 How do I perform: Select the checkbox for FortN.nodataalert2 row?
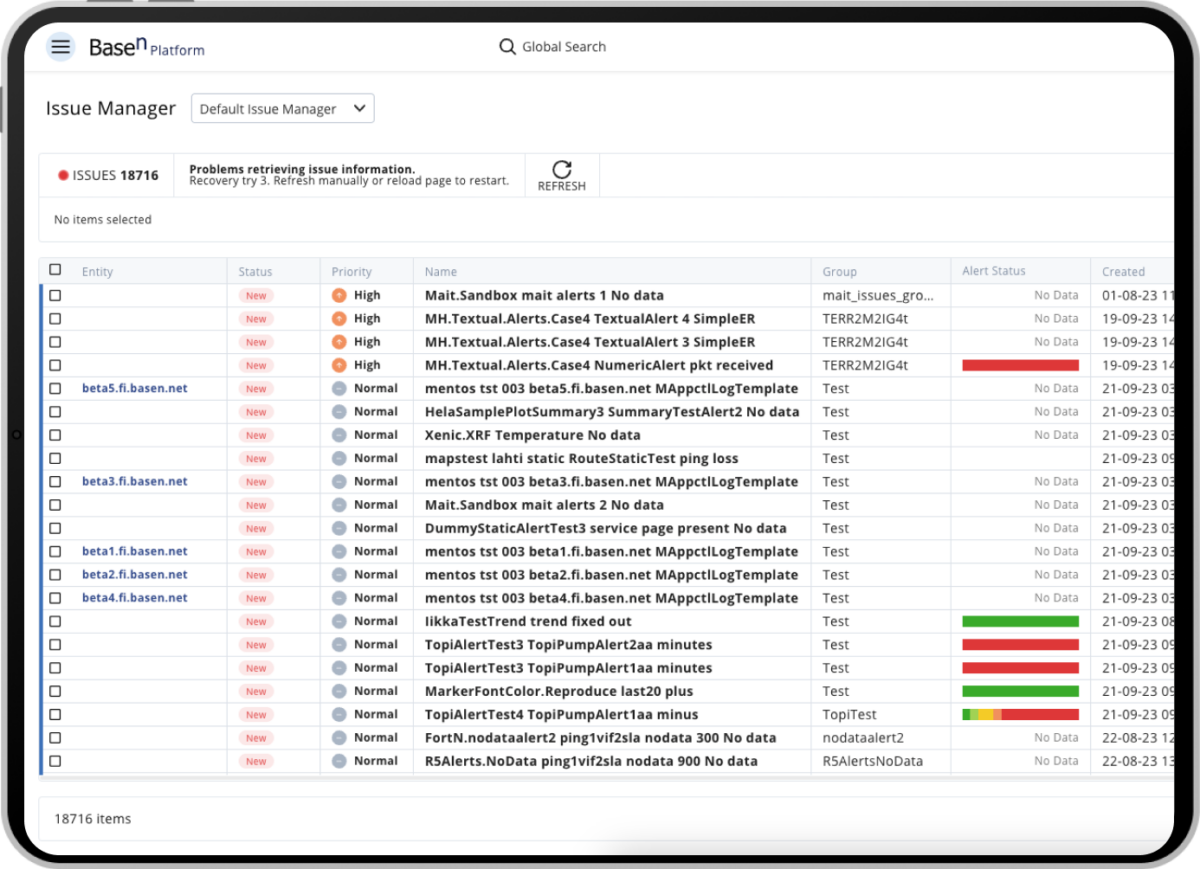click(x=55, y=737)
